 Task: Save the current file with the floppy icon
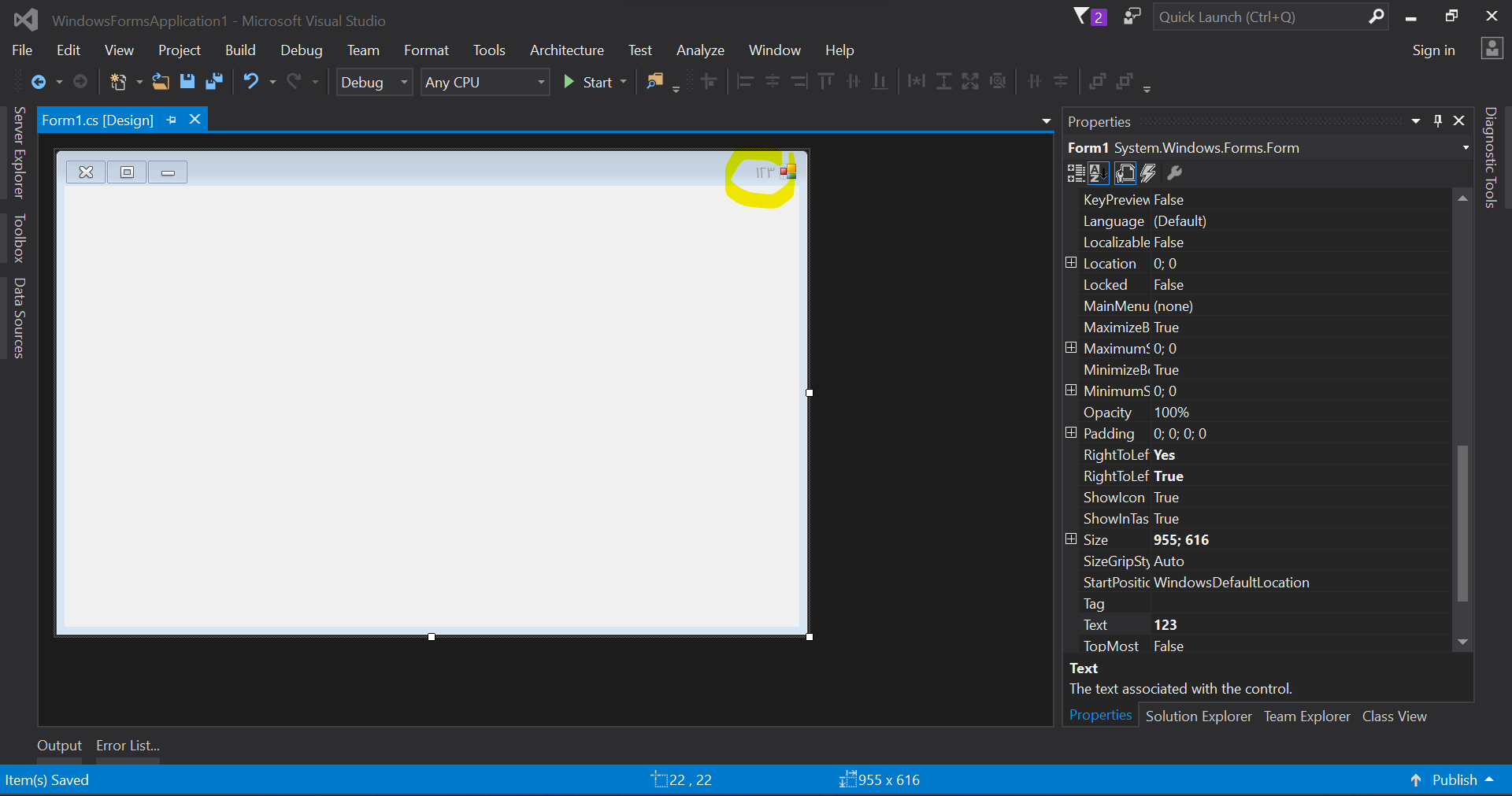tap(187, 82)
